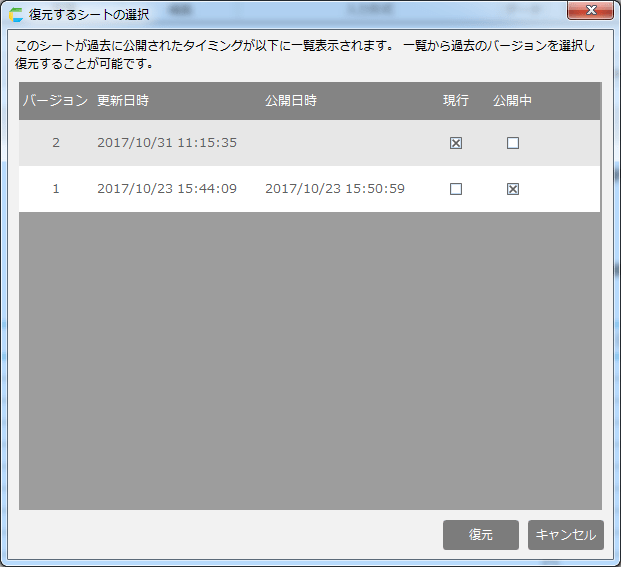Image resolution: width=621 pixels, height=567 pixels.
Task: Click the バージョン column header
Action: (56, 101)
